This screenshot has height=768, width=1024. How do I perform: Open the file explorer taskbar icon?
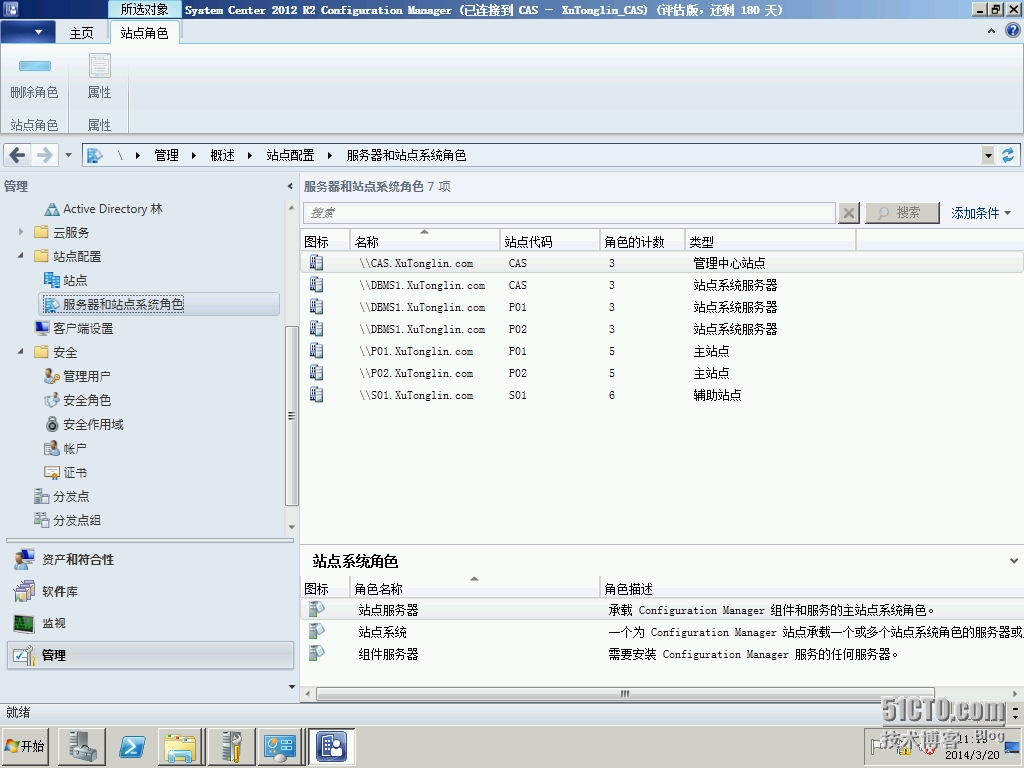(181, 746)
